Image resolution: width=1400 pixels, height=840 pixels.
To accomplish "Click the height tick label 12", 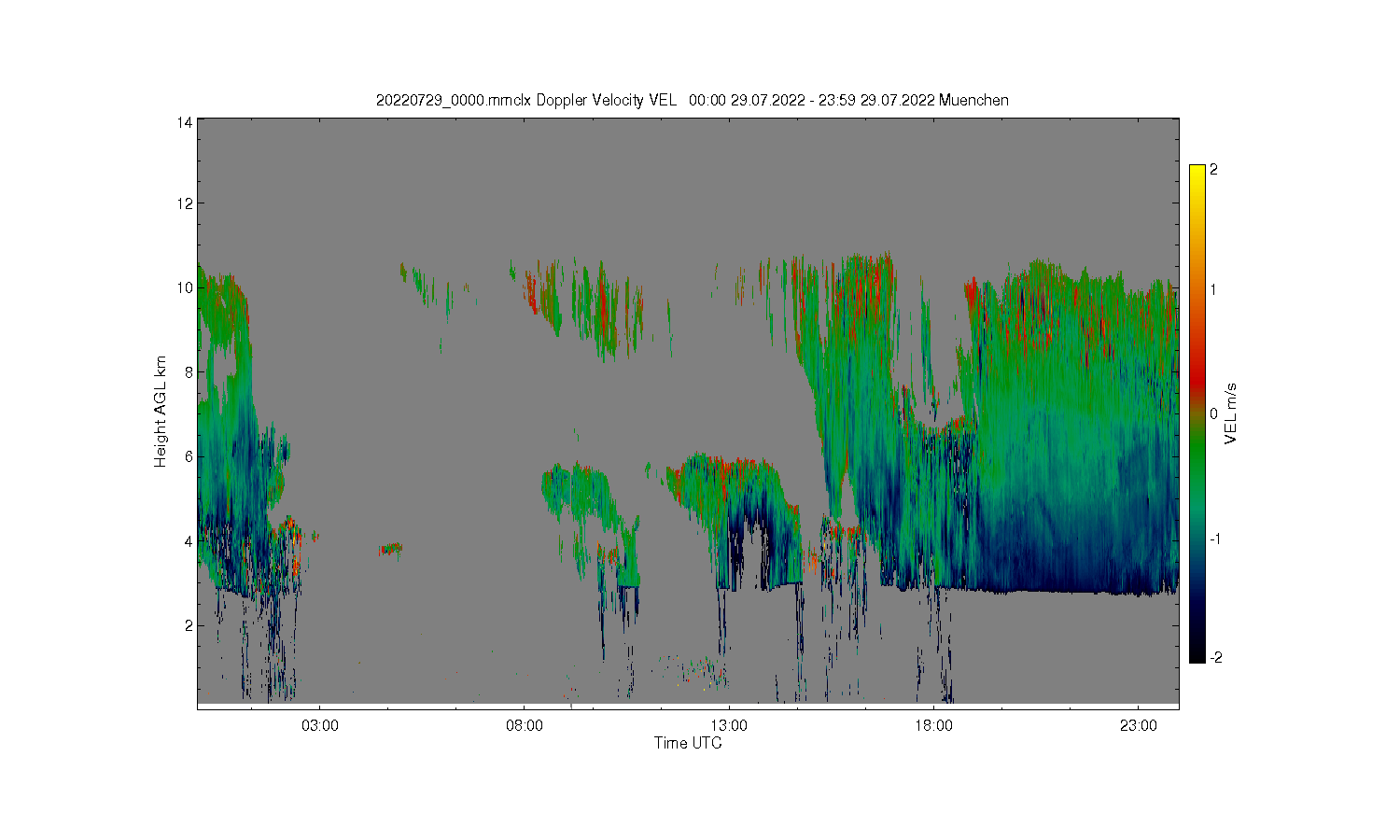I will pyautogui.click(x=185, y=203).
